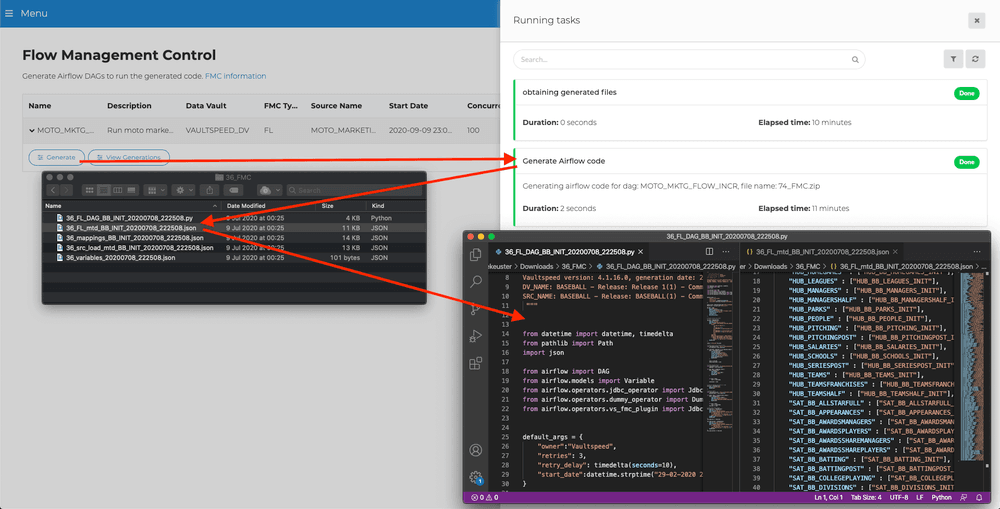Open the FMC information link
Image resolution: width=1000 pixels, height=509 pixels.
click(x=235, y=76)
